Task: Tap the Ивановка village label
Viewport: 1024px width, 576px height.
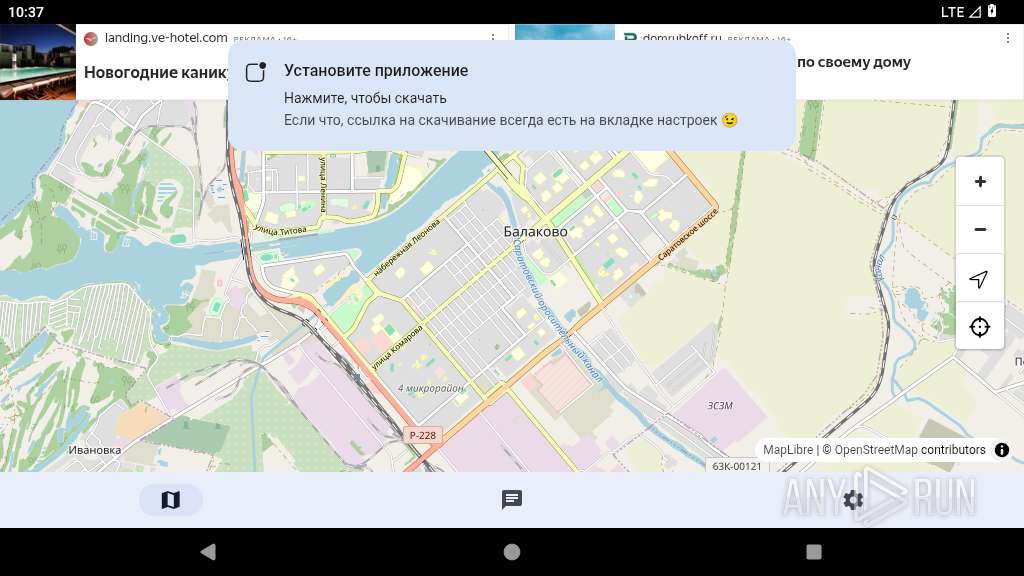Action: coord(95,450)
